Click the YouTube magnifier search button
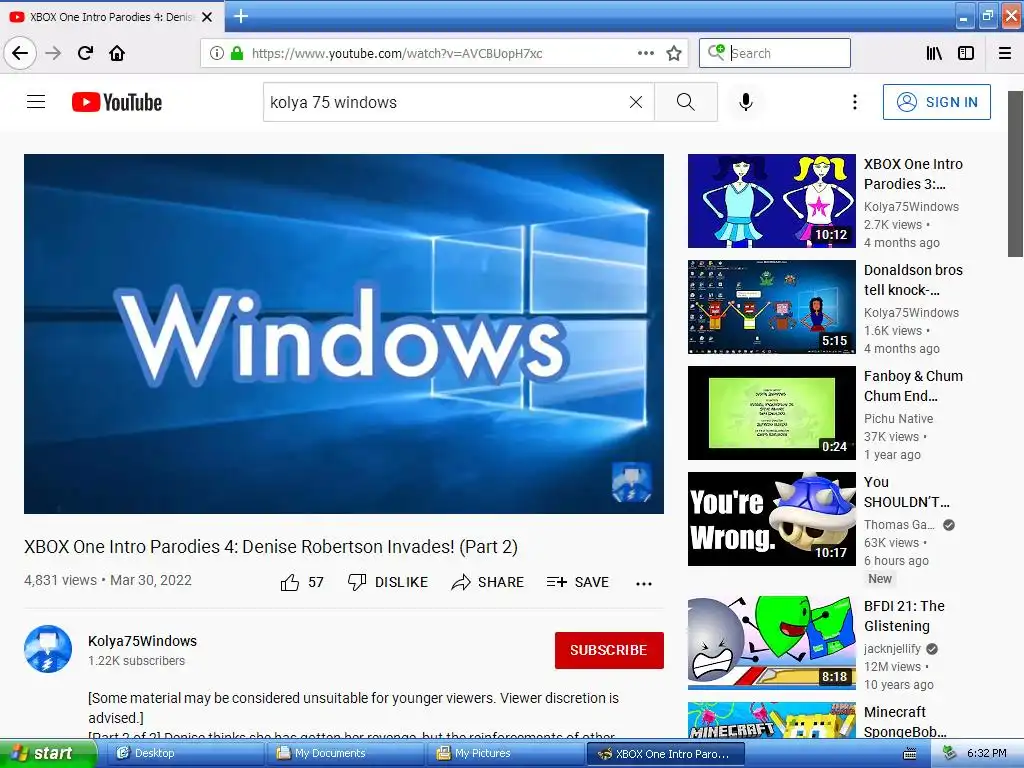Viewport: 1024px width, 768px height. tap(686, 102)
